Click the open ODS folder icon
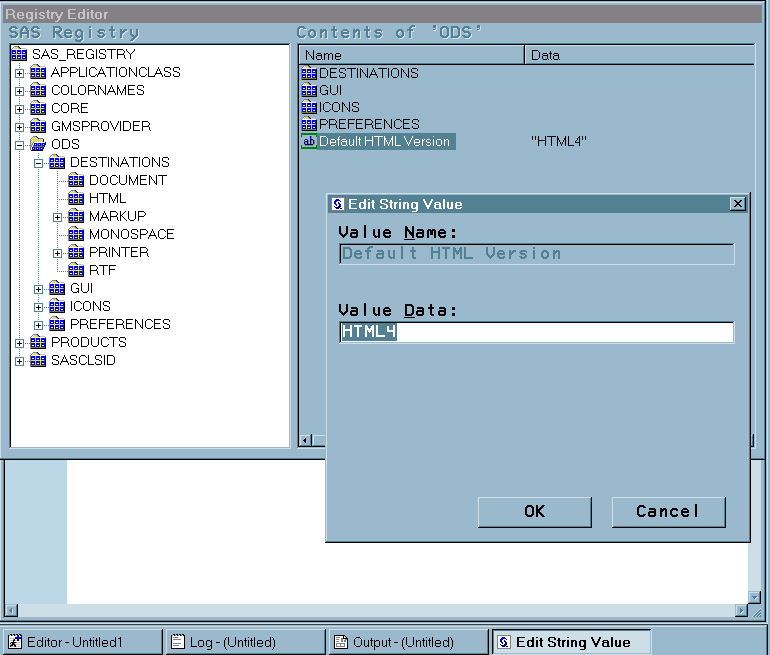The height and width of the screenshot is (655, 770). point(38,145)
